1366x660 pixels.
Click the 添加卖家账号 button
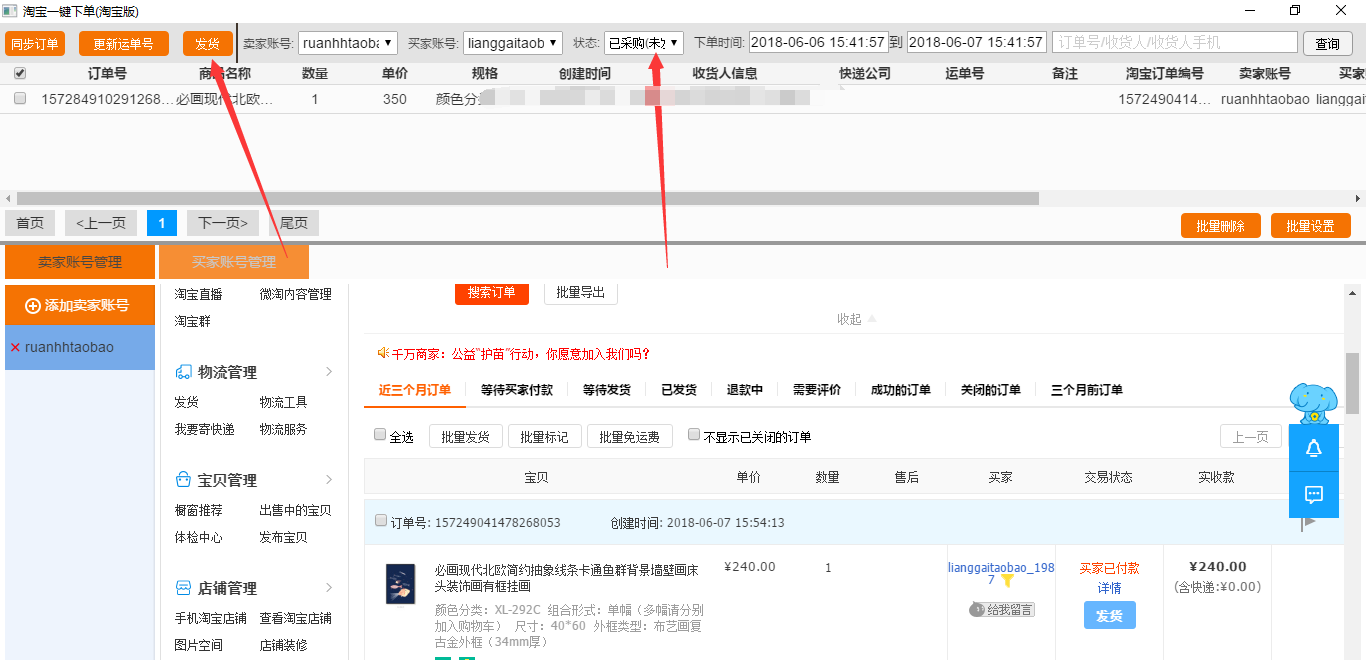[x=80, y=305]
